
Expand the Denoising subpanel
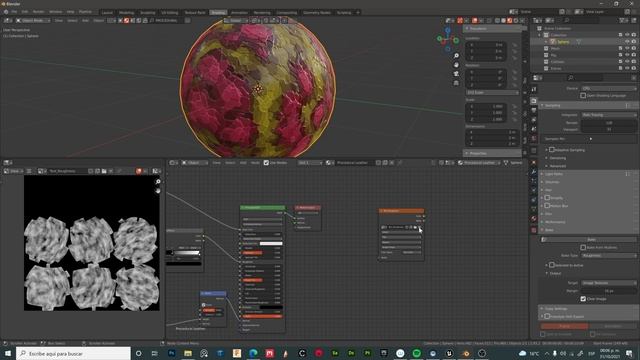557,158
